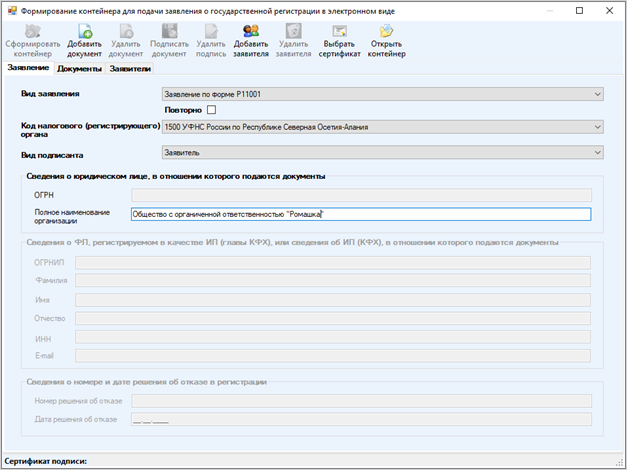Image resolution: width=627 pixels, height=470 pixels.
Task: Click the Подписать документ icon
Action: click(169, 33)
